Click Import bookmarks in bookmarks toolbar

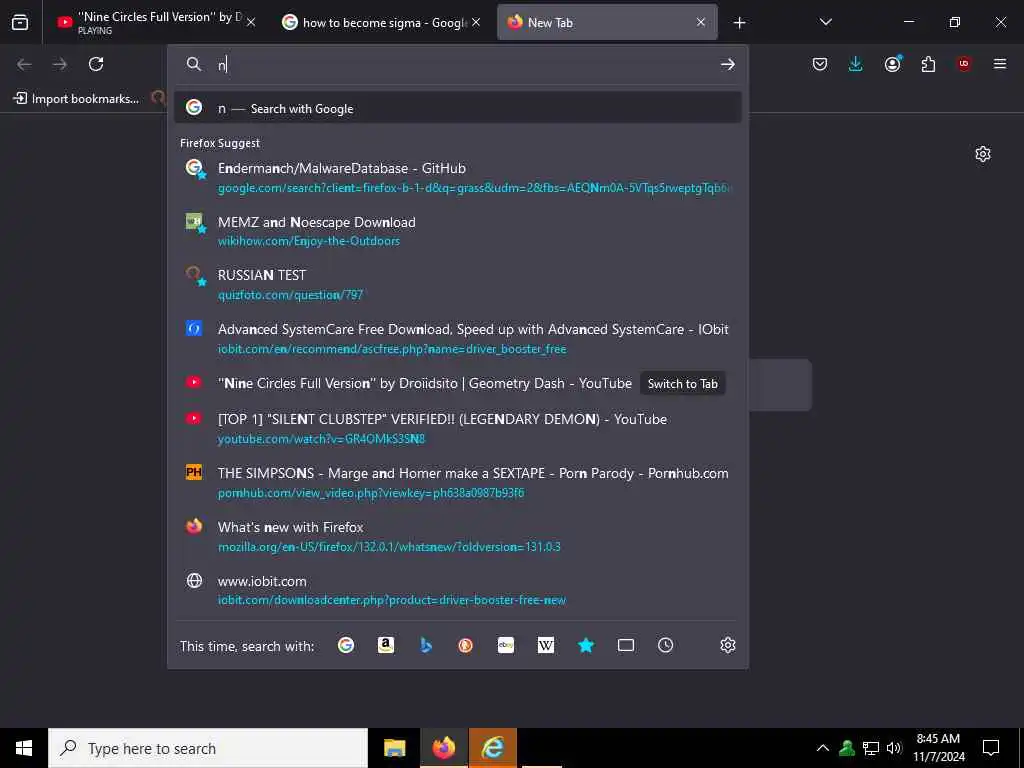(76, 99)
